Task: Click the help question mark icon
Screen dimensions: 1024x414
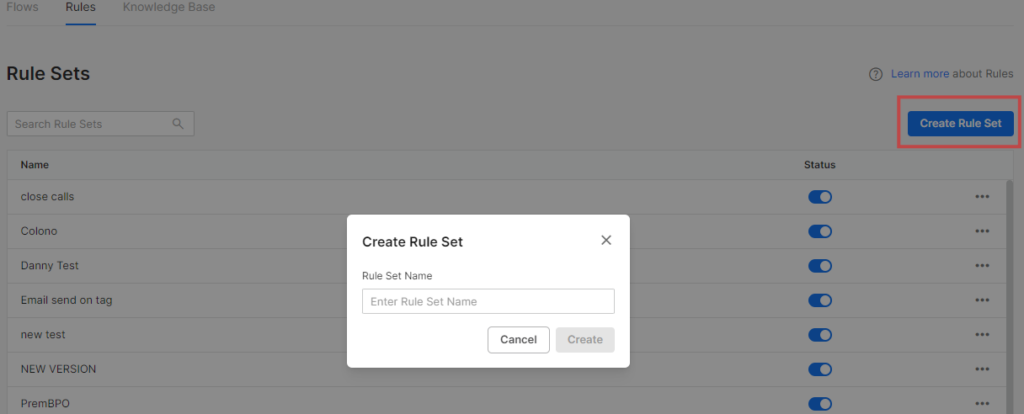Action: [875, 74]
